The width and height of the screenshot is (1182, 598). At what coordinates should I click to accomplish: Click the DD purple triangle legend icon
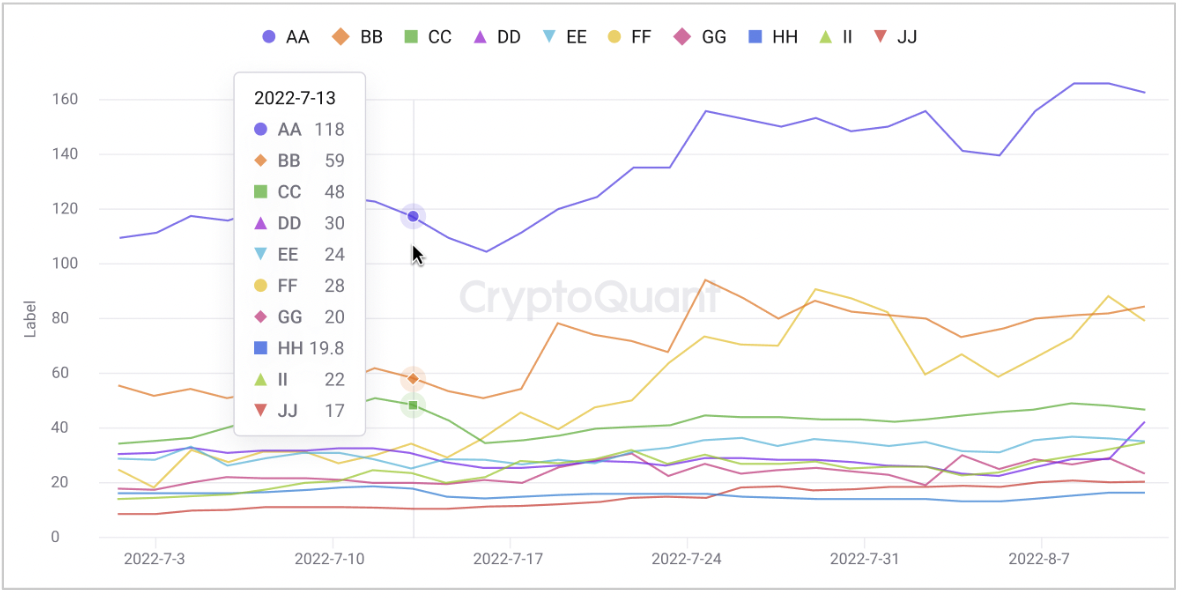(x=479, y=37)
